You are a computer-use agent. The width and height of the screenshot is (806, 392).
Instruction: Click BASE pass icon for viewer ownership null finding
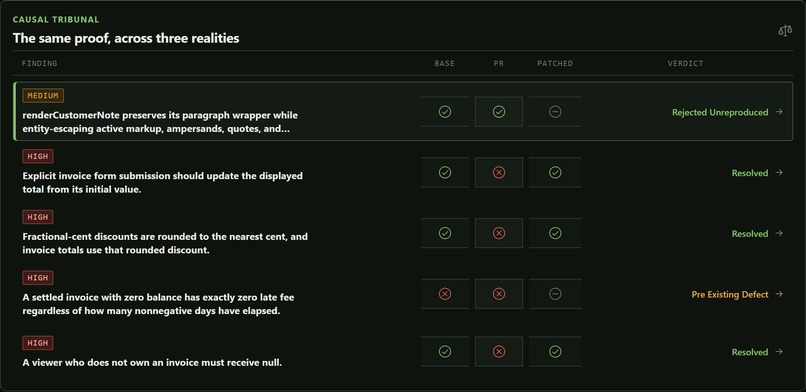(445, 351)
